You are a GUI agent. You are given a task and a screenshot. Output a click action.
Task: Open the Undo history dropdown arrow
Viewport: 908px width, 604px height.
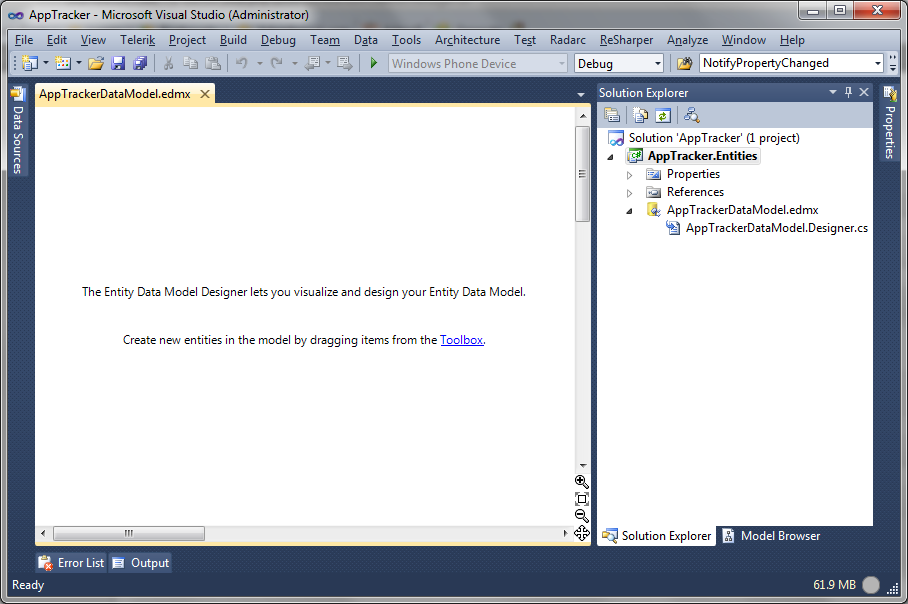[259, 63]
